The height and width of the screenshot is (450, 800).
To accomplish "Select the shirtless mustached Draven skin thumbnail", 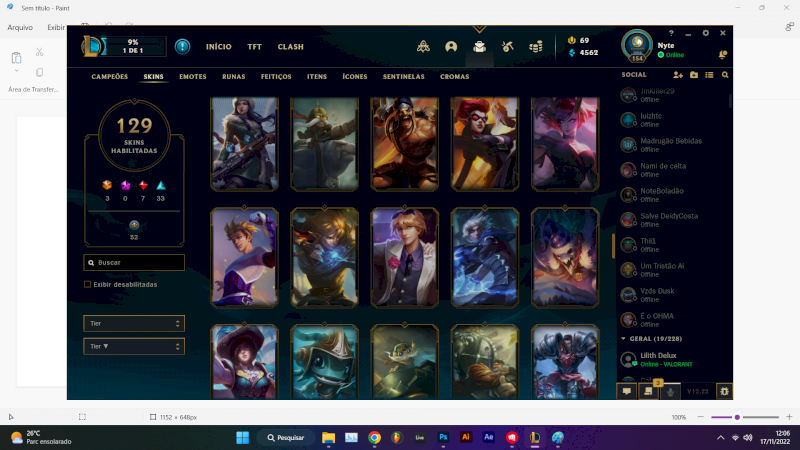I will pos(405,144).
